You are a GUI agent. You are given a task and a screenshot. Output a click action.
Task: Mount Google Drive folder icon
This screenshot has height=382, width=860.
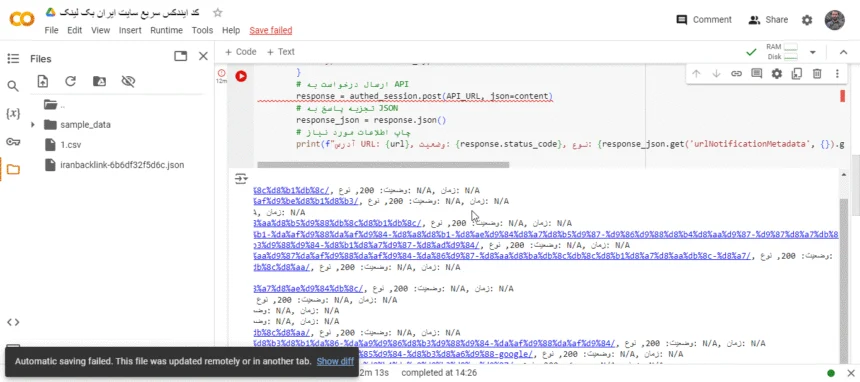pos(99,81)
